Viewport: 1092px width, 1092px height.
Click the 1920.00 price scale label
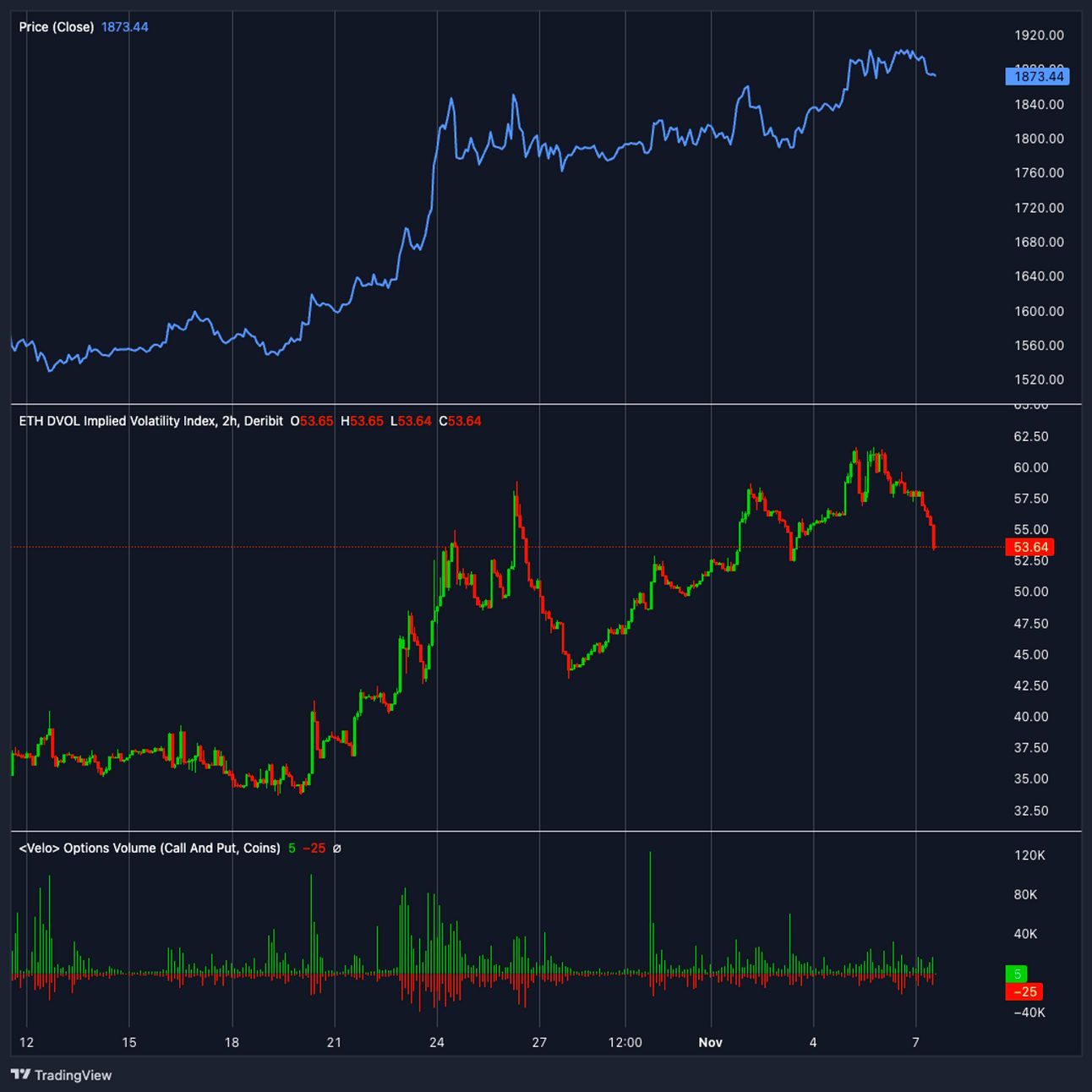tap(1039, 35)
